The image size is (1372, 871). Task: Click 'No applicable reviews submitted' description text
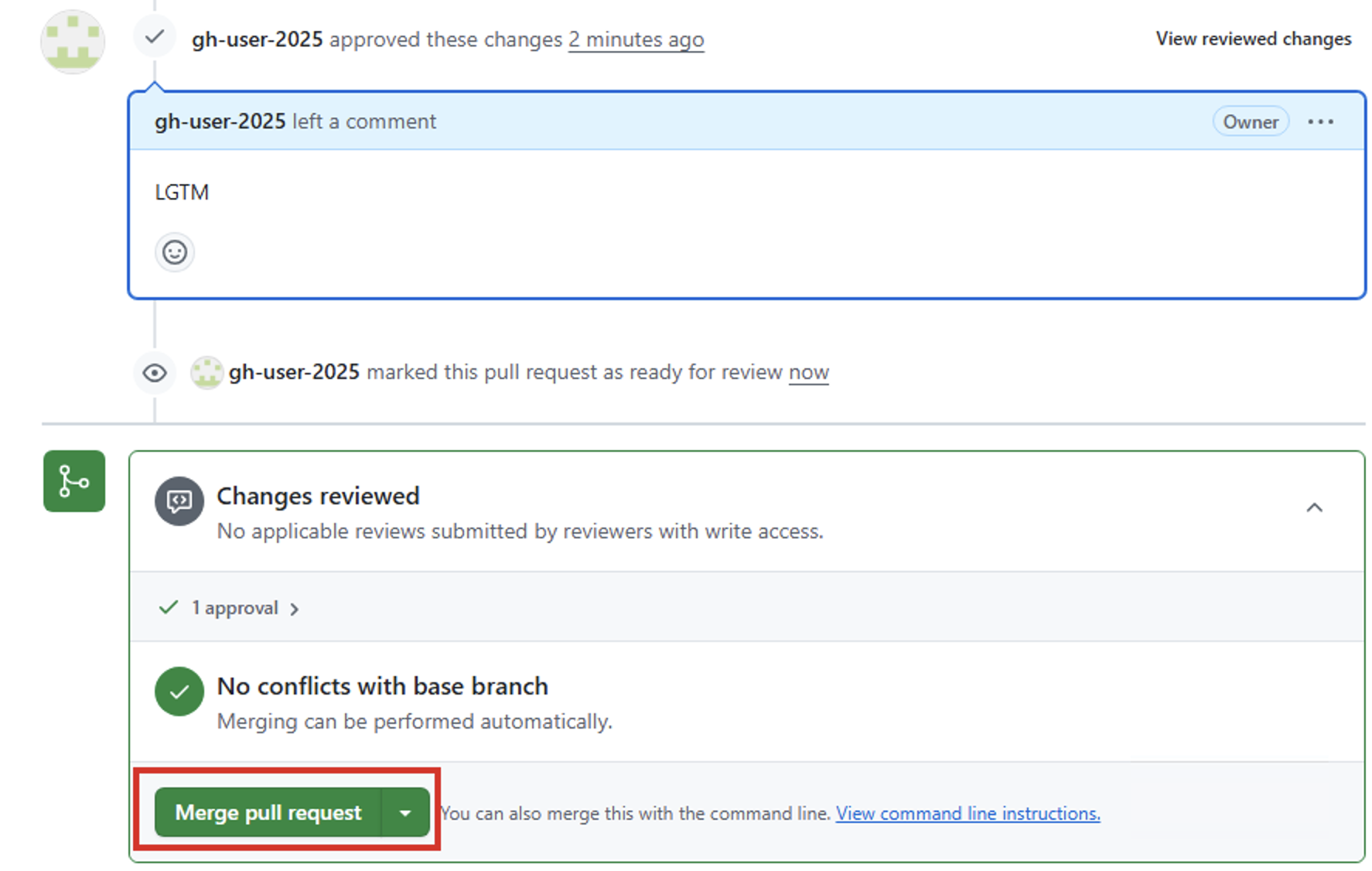520,531
